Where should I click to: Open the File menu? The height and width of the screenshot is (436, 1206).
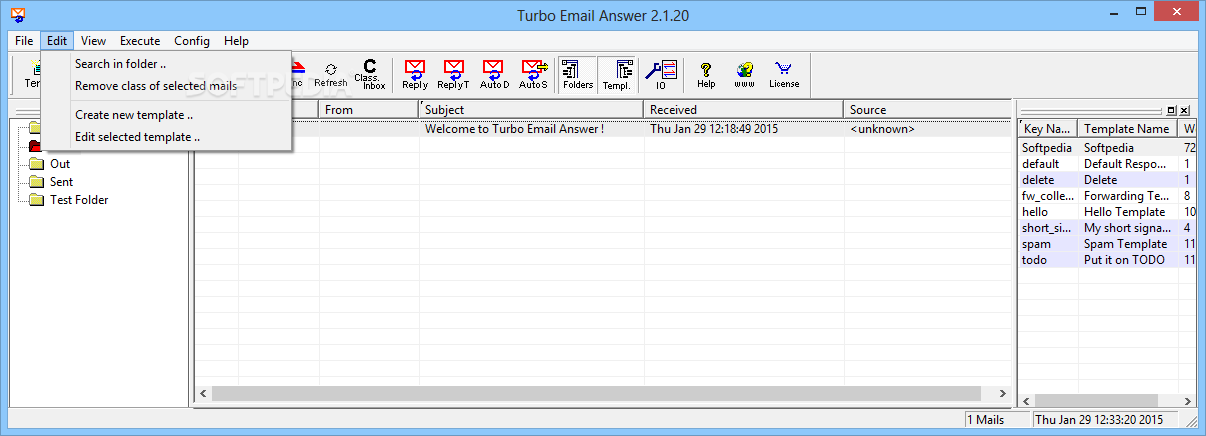tap(24, 41)
